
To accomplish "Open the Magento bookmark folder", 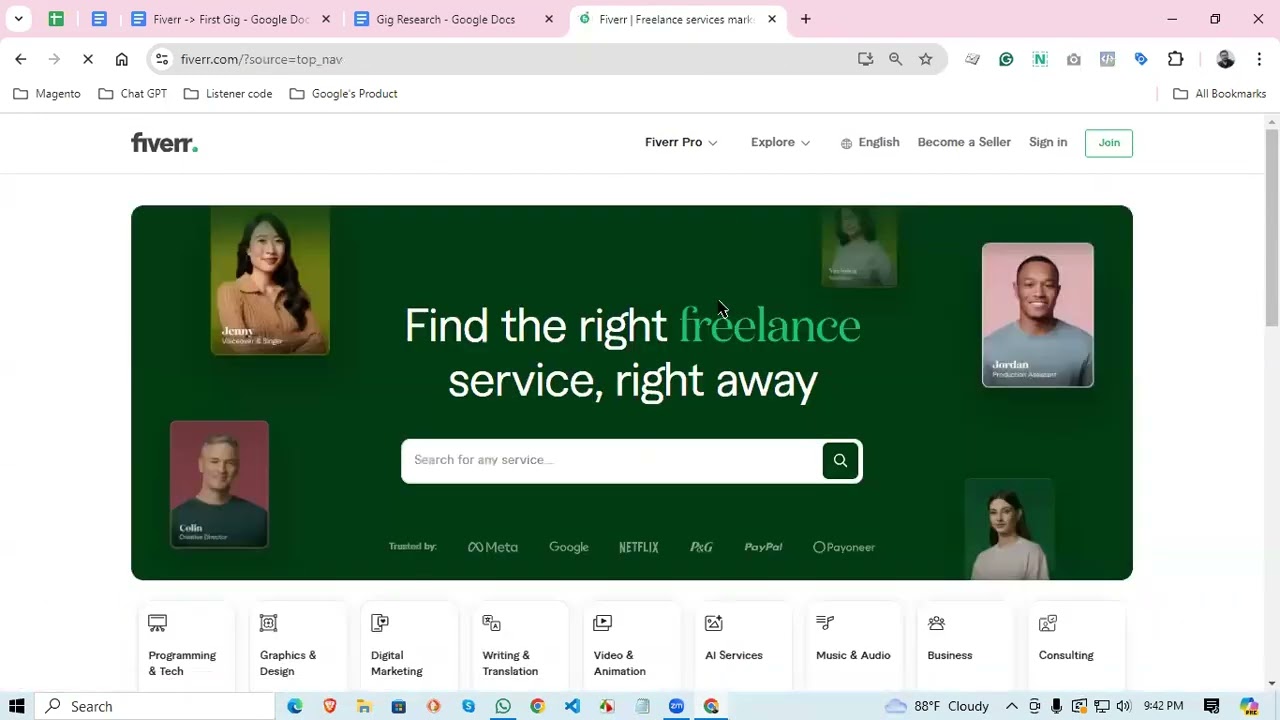I will tap(47, 94).
